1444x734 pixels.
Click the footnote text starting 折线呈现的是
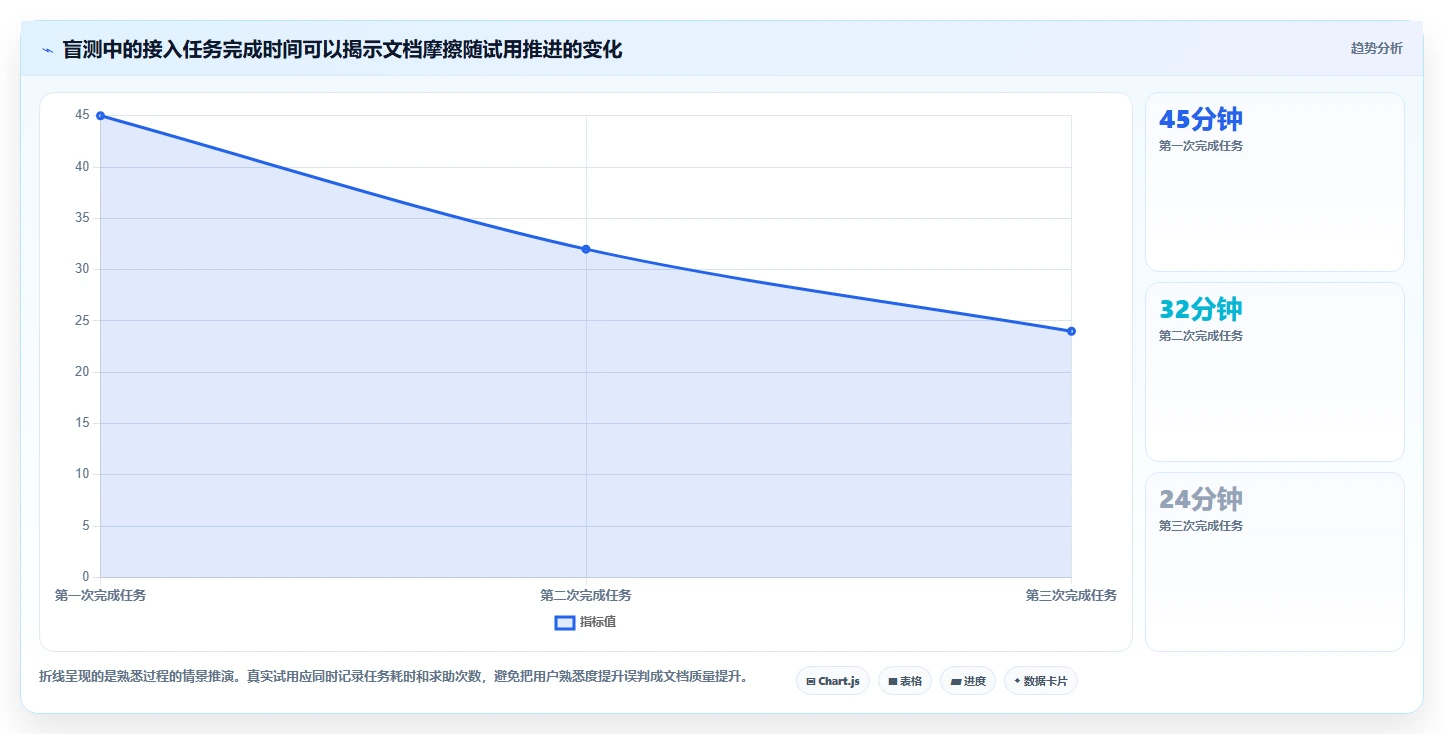tap(393, 677)
